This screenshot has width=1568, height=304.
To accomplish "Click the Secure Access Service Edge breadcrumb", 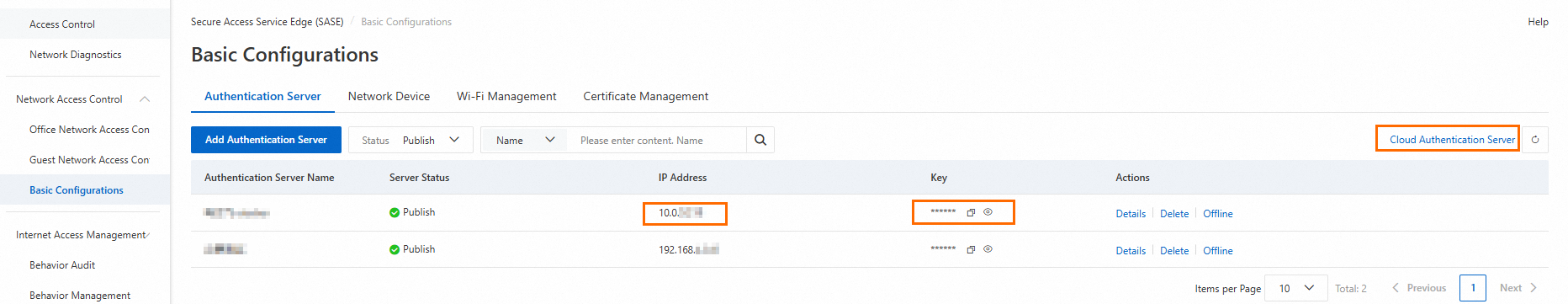I will [267, 22].
